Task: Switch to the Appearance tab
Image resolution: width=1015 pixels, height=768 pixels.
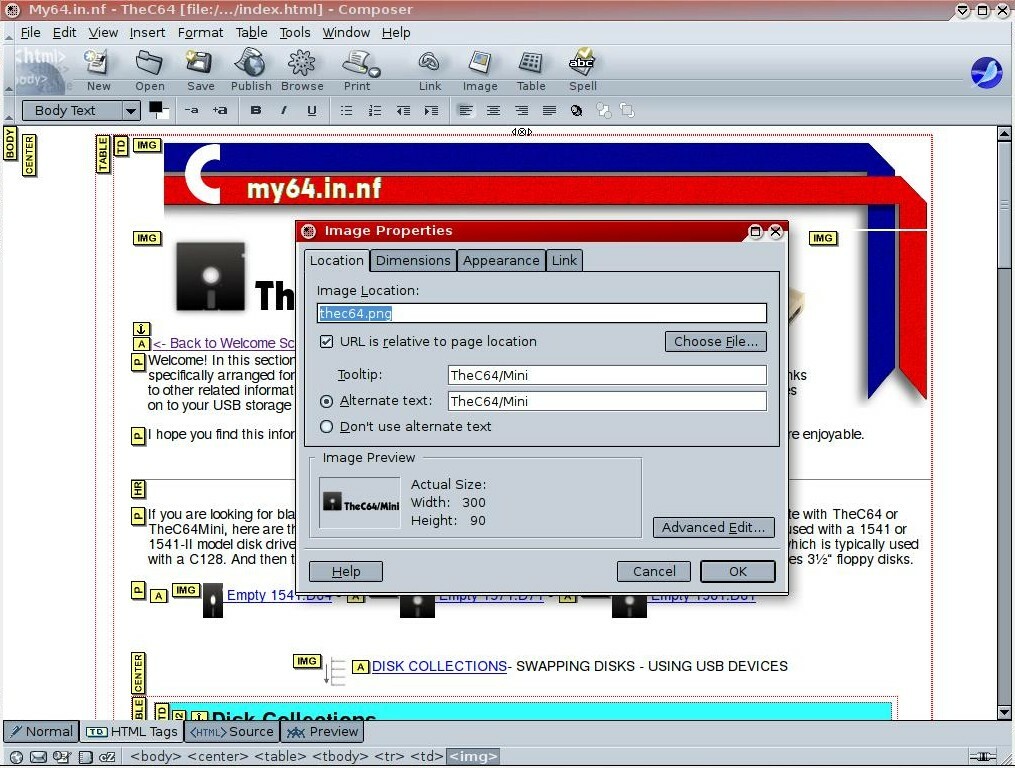Action: [x=500, y=260]
